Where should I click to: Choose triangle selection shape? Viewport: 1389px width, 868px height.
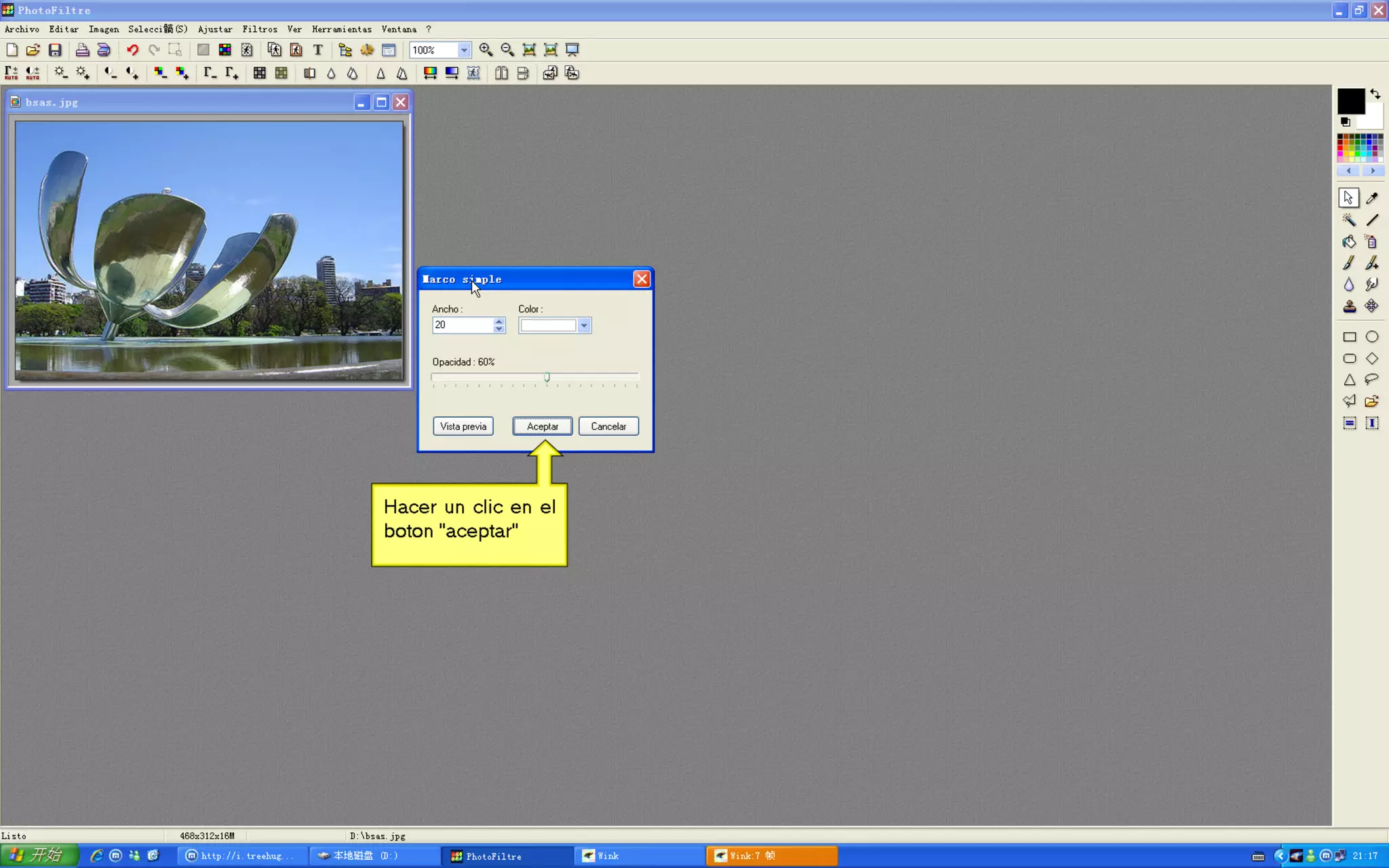[x=1350, y=380]
